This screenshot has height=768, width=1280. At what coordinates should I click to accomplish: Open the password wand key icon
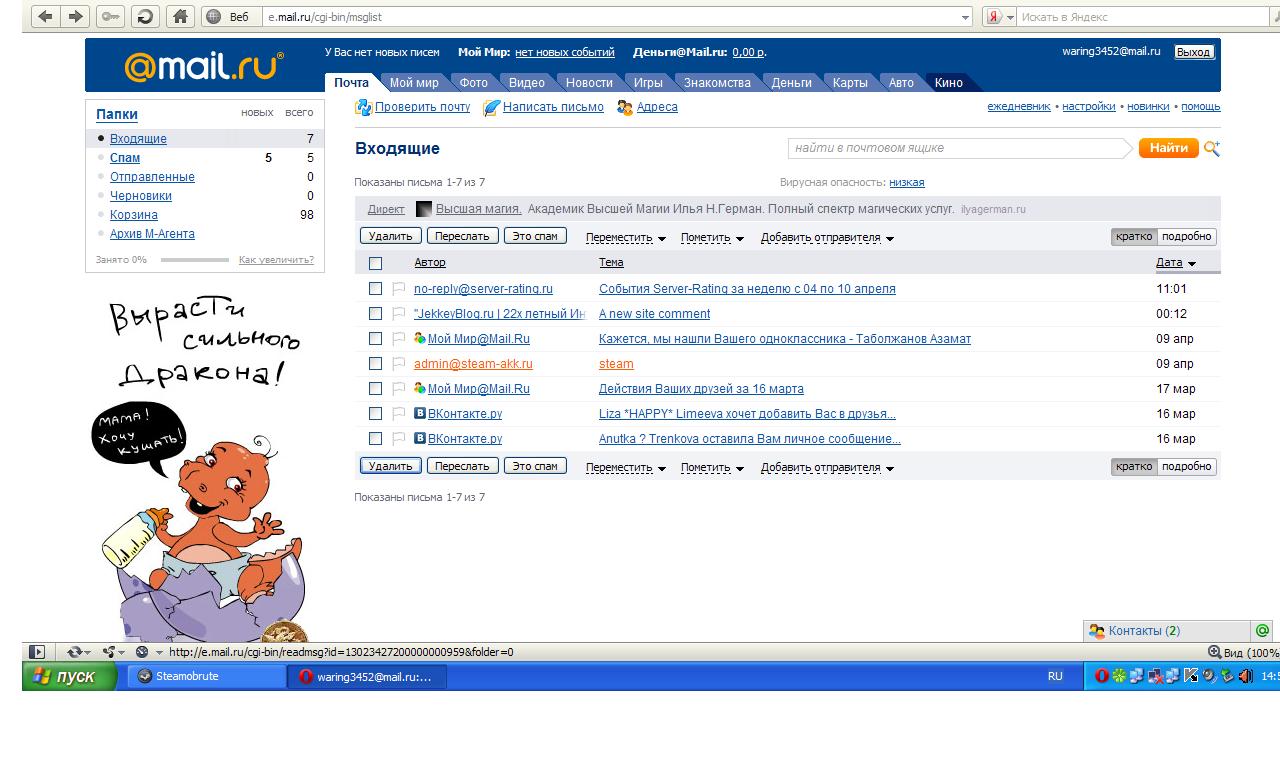tap(110, 16)
